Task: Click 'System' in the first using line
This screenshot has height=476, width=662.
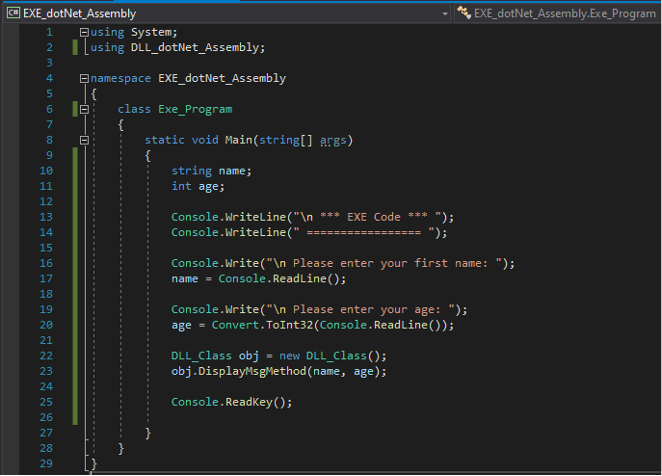Action: (x=151, y=32)
